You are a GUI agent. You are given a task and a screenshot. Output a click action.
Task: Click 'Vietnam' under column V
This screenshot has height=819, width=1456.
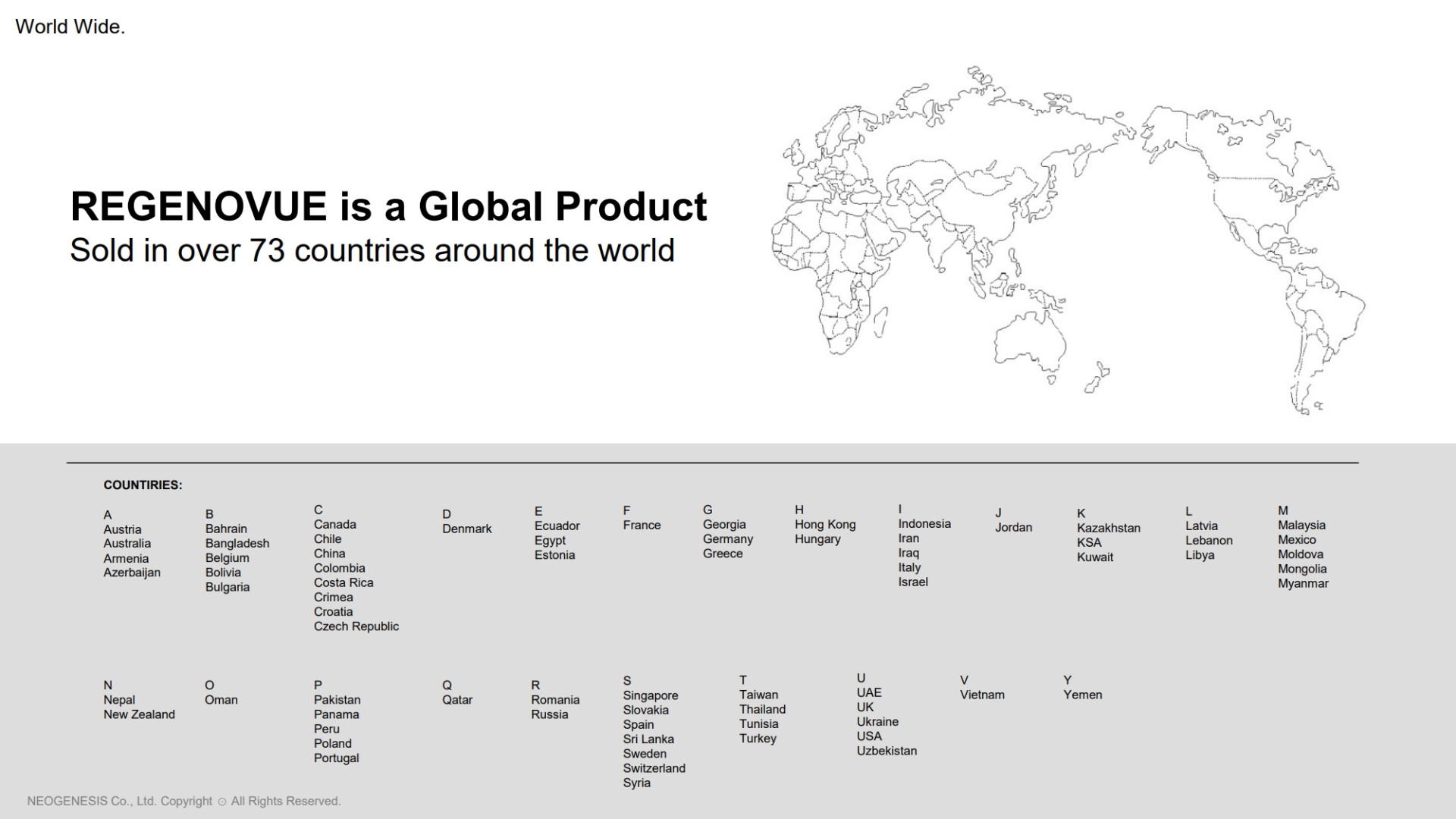coord(983,695)
